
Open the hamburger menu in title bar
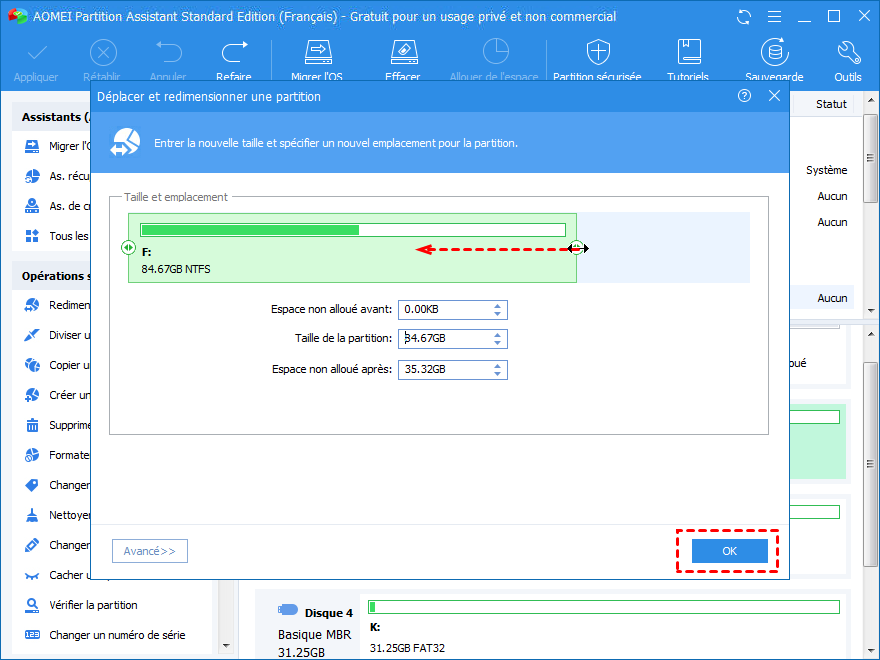click(774, 17)
